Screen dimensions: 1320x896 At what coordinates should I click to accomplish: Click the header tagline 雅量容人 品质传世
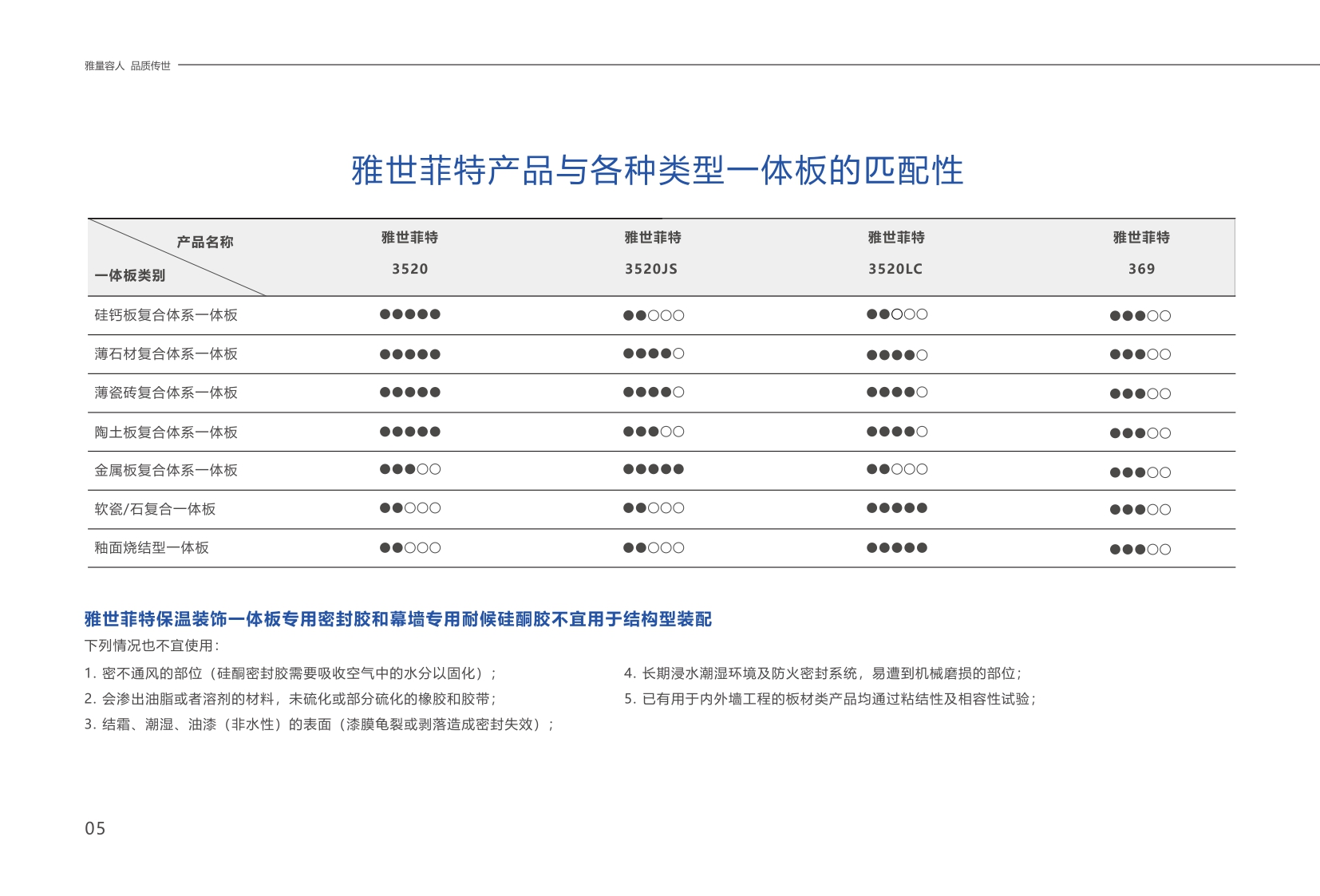(128, 66)
